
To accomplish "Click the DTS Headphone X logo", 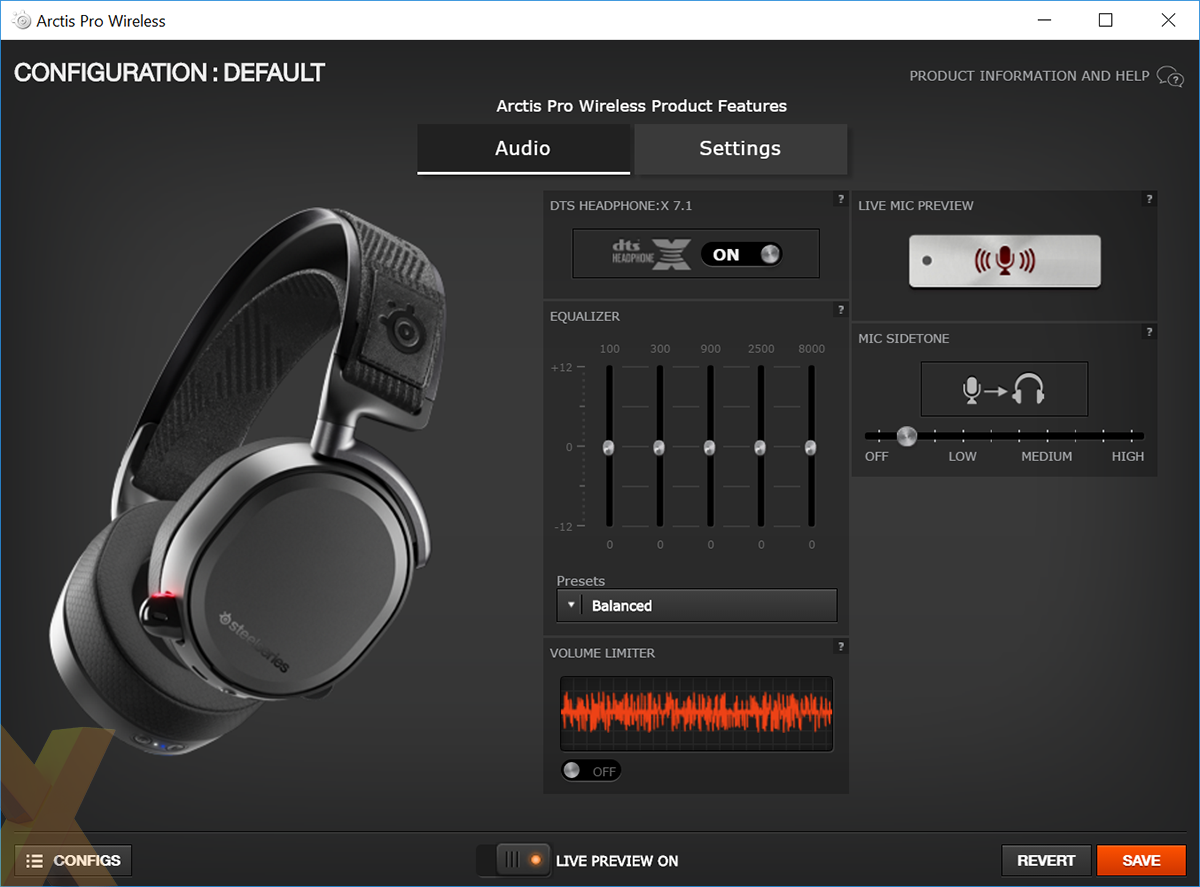I will click(x=651, y=254).
